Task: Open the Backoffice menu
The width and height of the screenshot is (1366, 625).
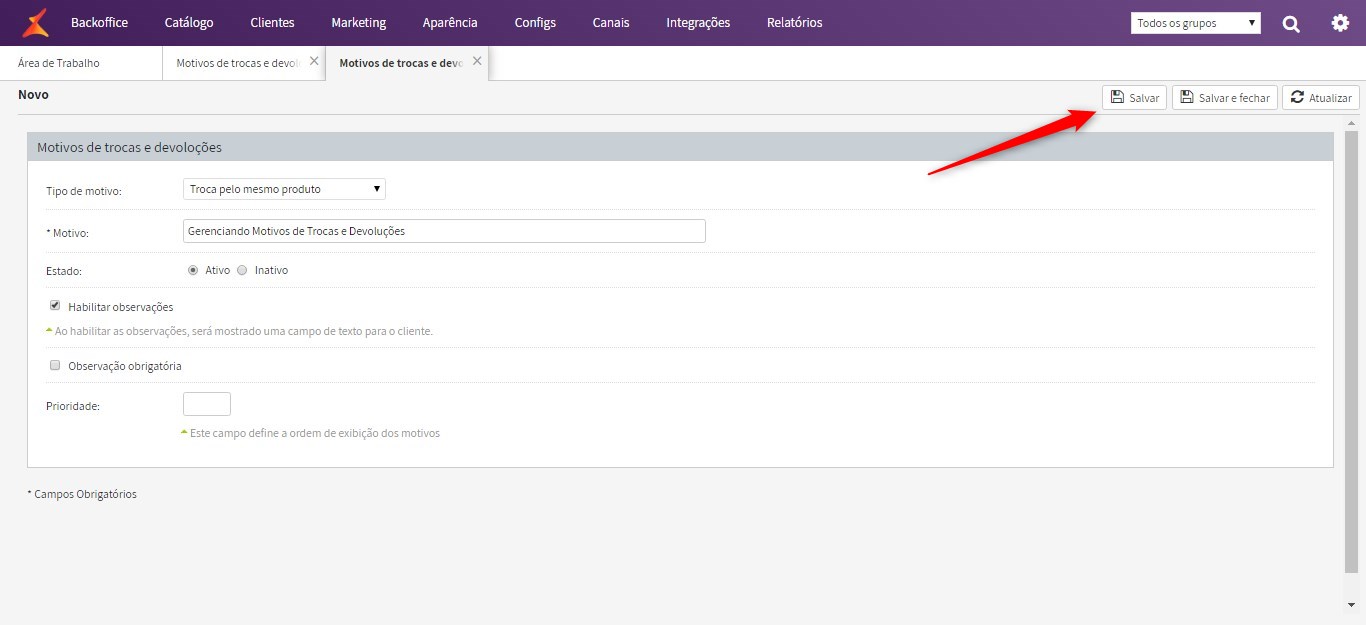Action: pyautogui.click(x=99, y=22)
